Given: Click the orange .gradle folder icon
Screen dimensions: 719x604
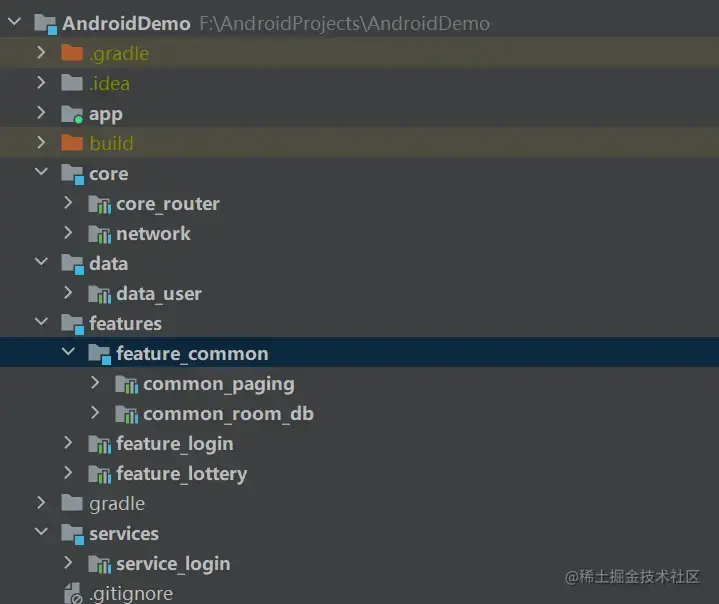Looking at the screenshot, I should (x=72, y=53).
